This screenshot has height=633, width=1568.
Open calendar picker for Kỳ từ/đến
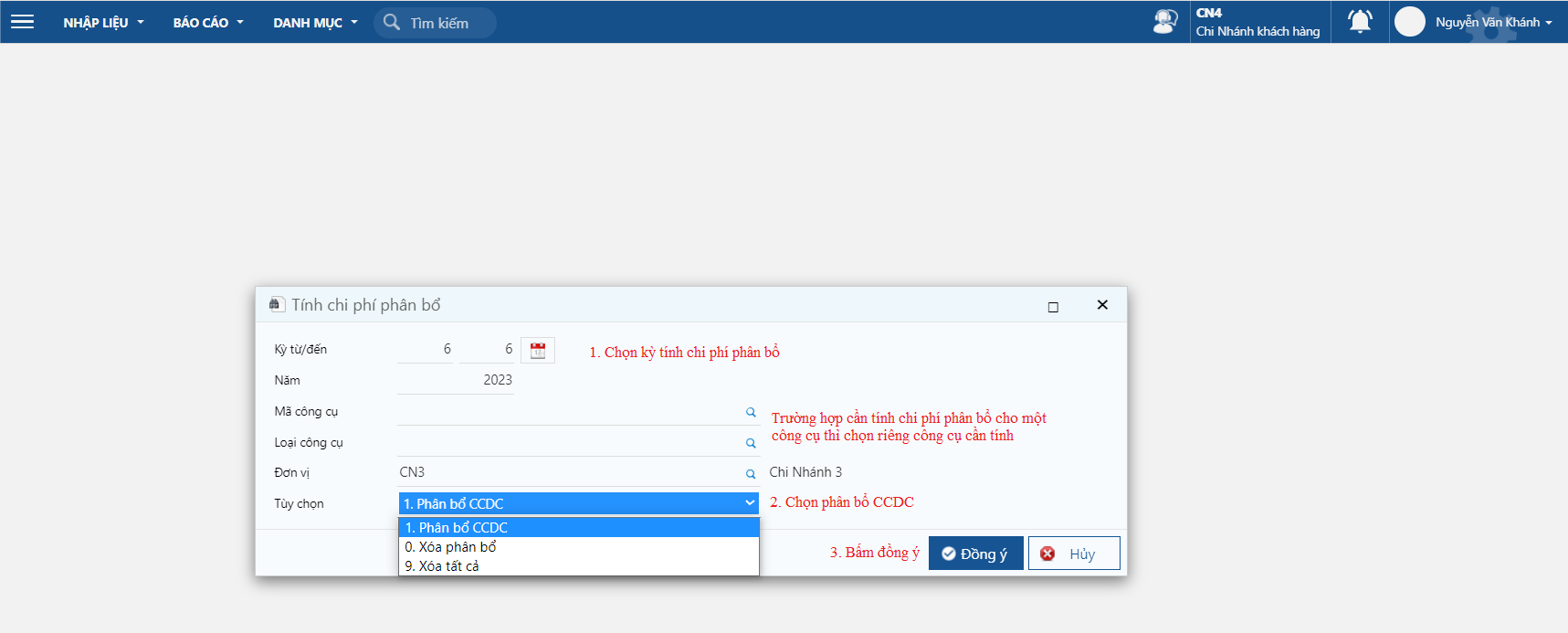[538, 350]
